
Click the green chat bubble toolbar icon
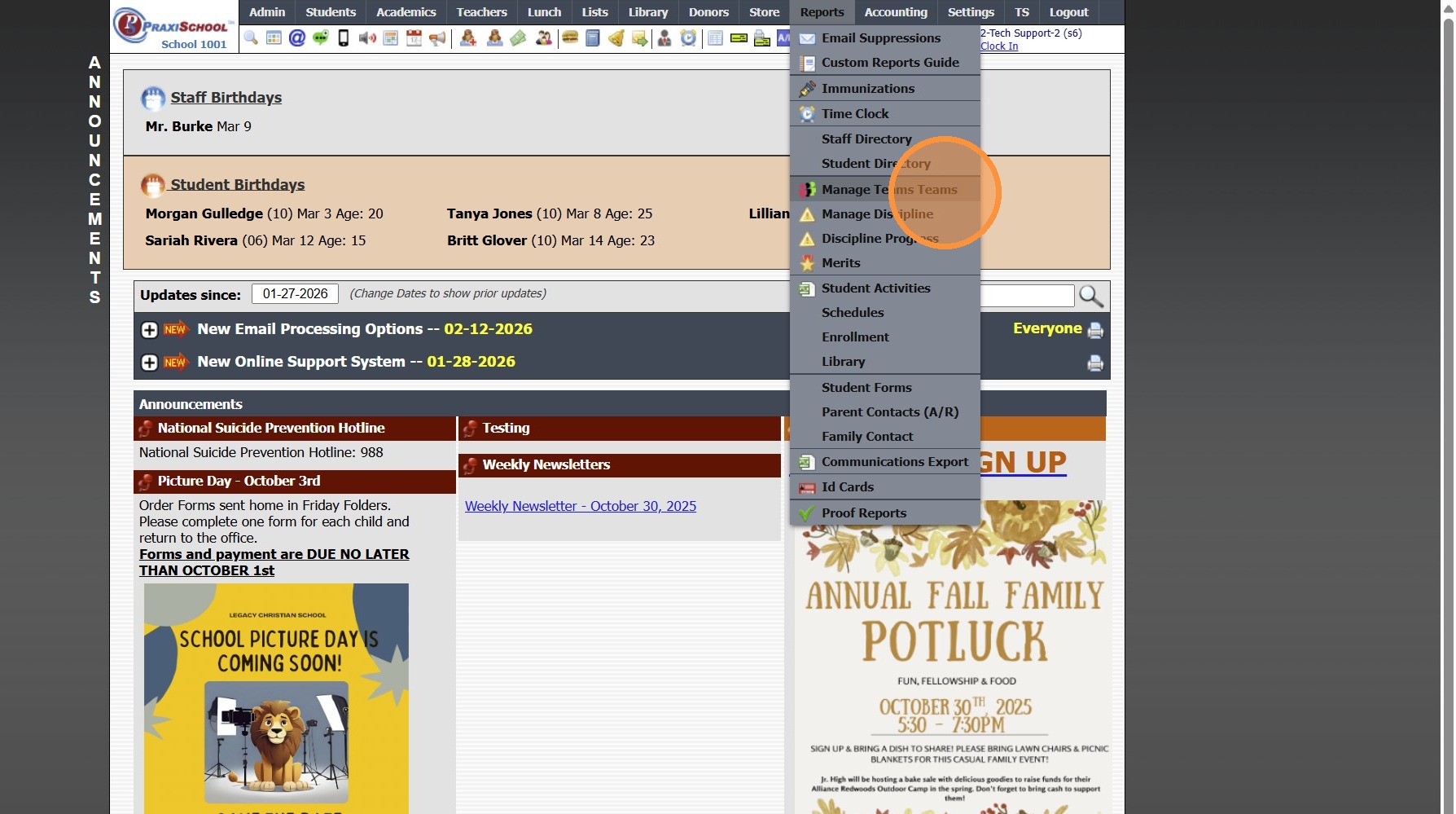pyautogui.click(x=321, y=38)
